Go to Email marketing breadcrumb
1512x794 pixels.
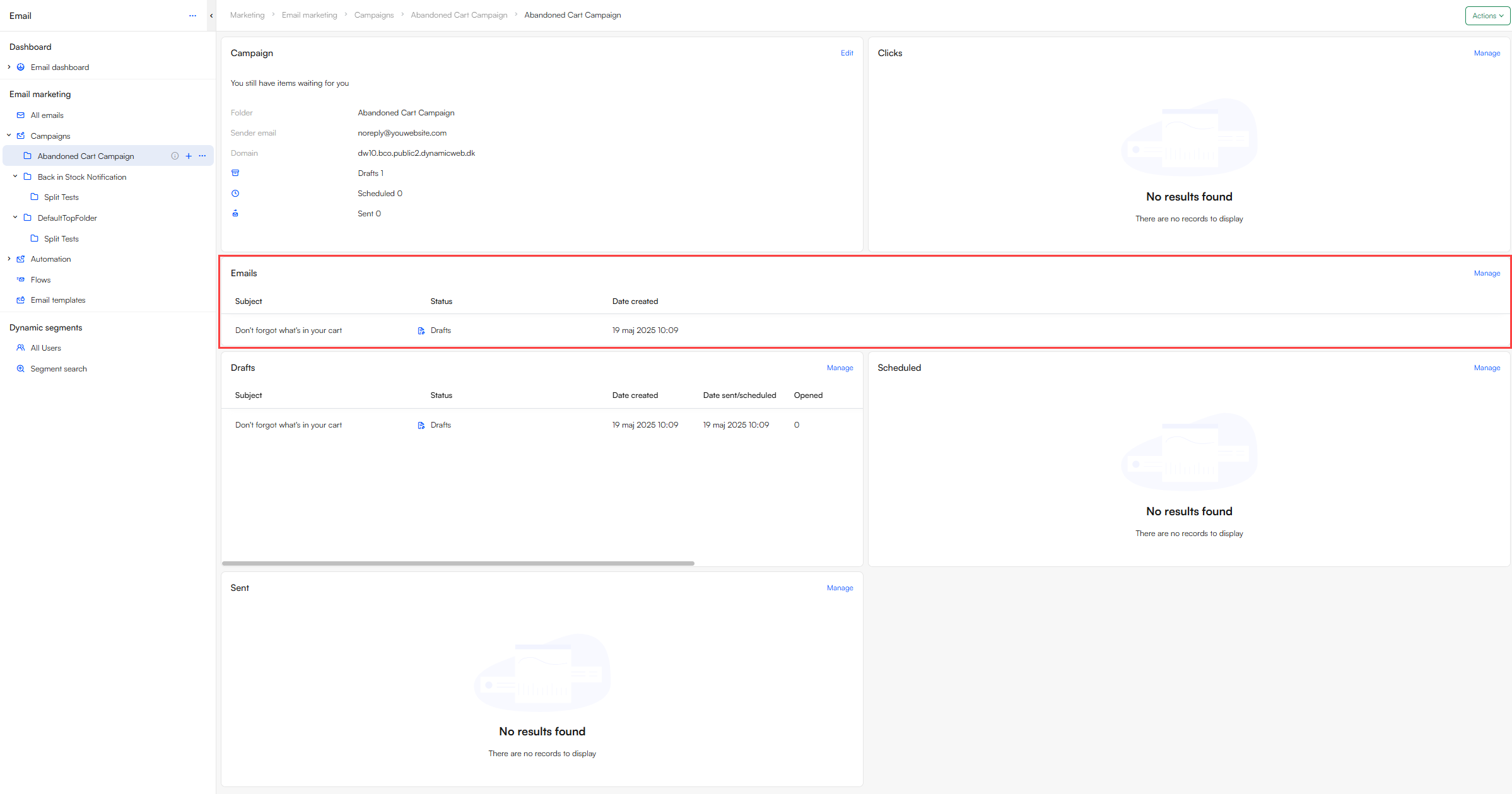pos(309,15)
